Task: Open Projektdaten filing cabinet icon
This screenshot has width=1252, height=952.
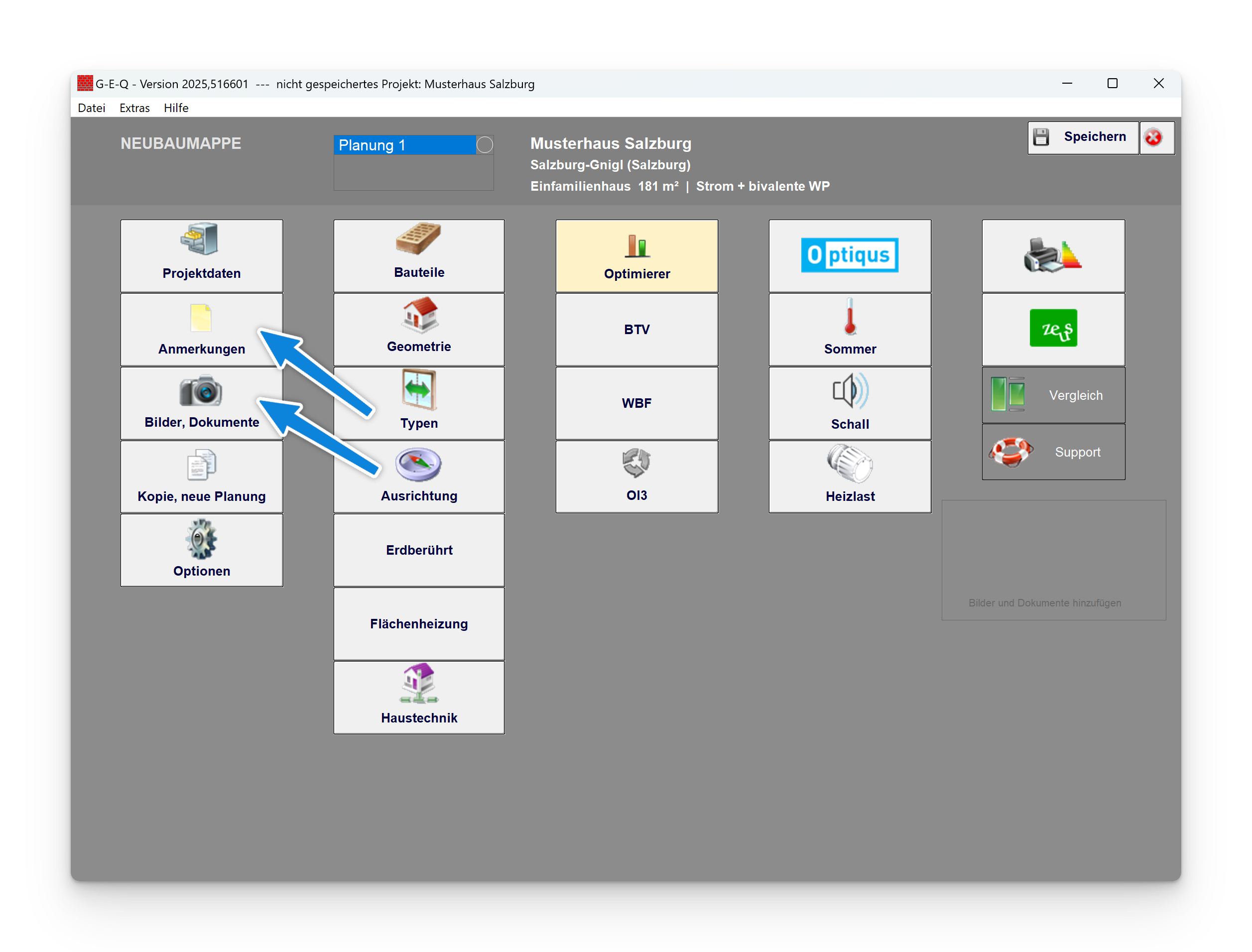Action: 200,239
